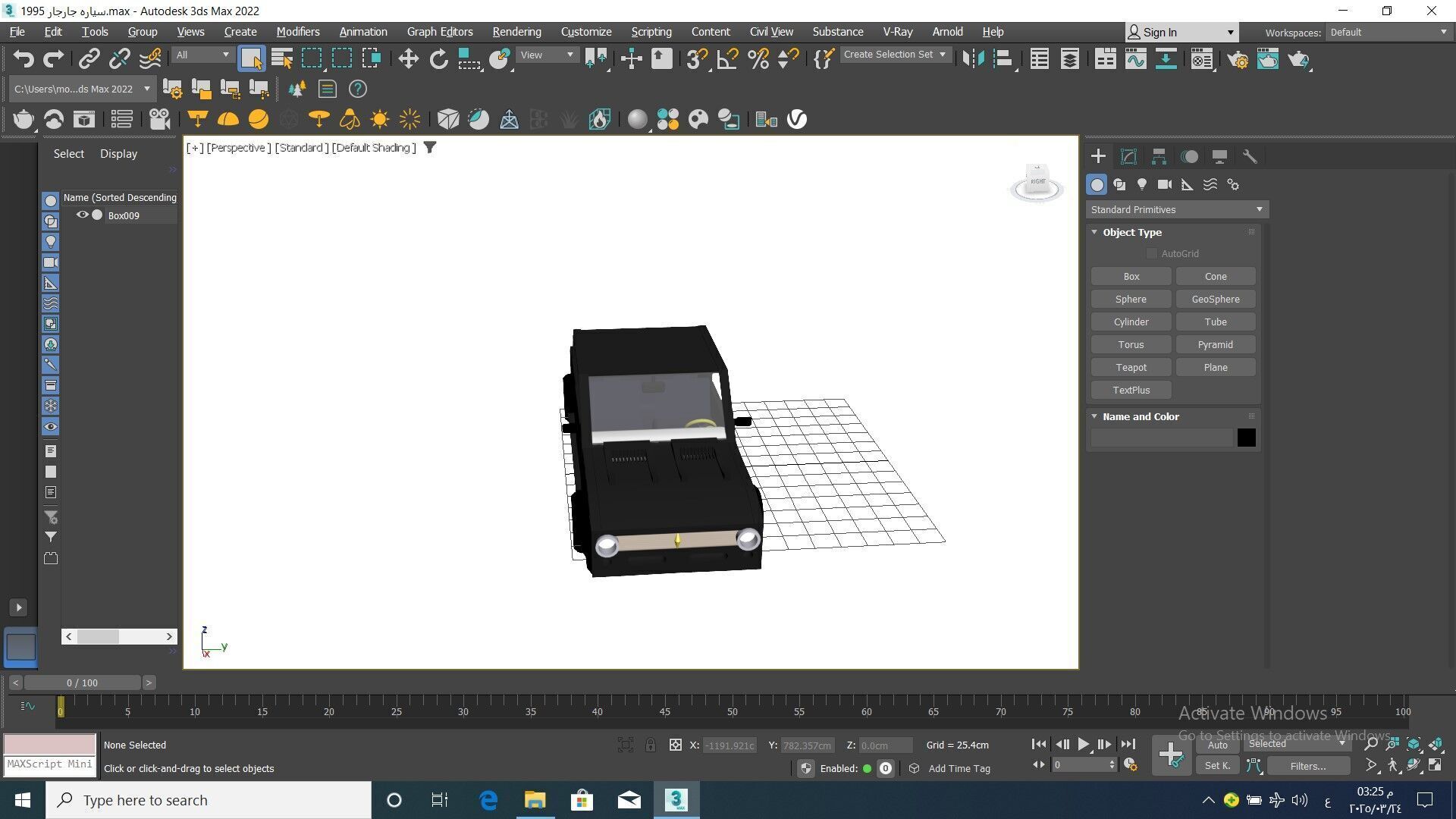
Task: Open the Utilities wrench panel icon
Action: 1250,156
